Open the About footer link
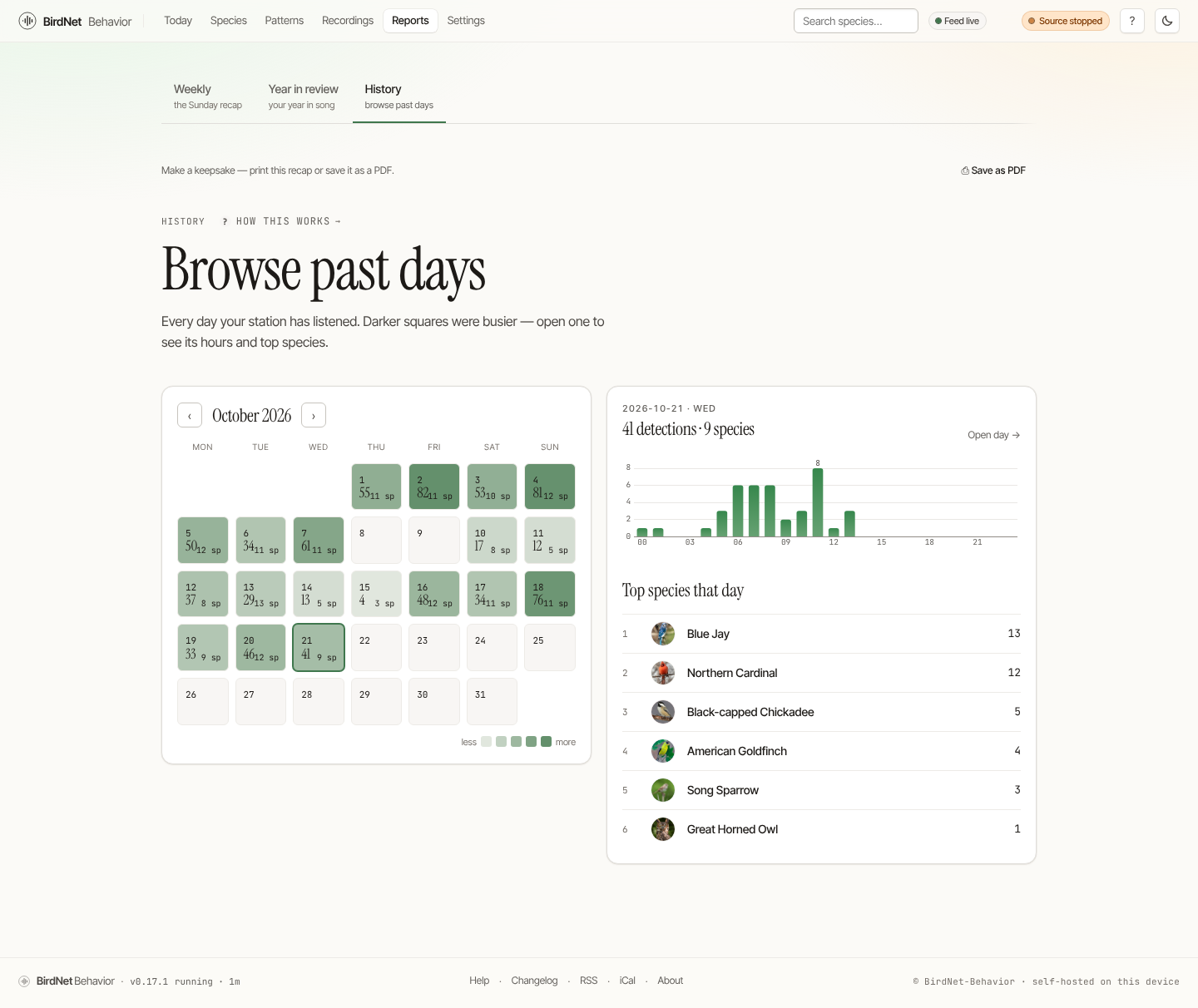The width and height of the screenshot is (1198, 1008). point(671,981)
